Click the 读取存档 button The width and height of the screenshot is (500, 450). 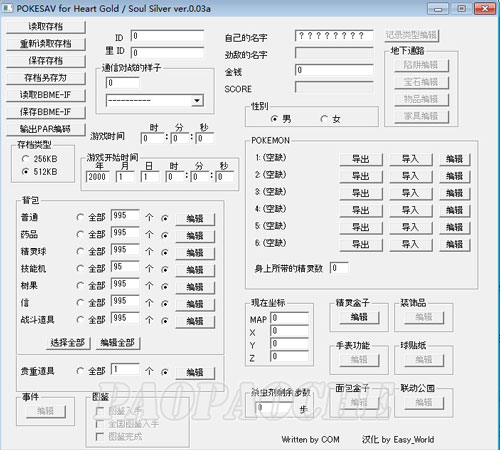pos(46,27)
